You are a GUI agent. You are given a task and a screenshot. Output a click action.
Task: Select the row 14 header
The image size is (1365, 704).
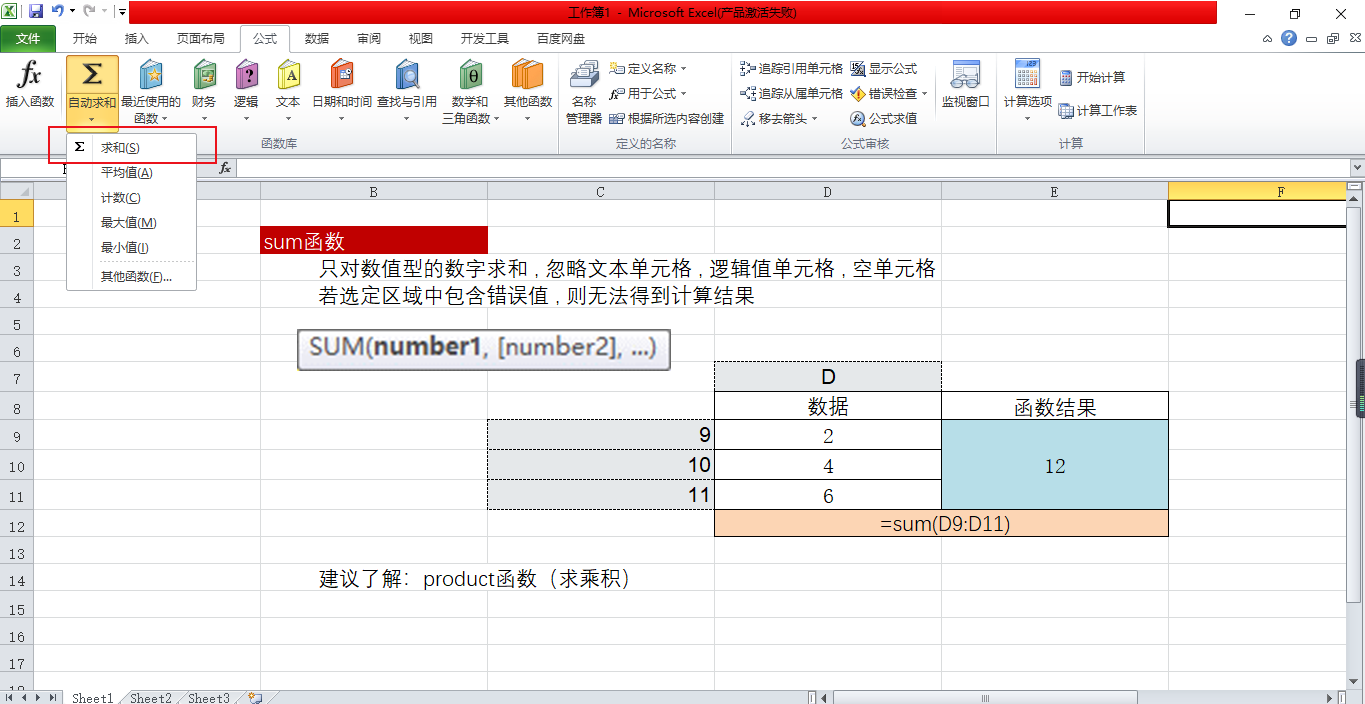point(17,580)
